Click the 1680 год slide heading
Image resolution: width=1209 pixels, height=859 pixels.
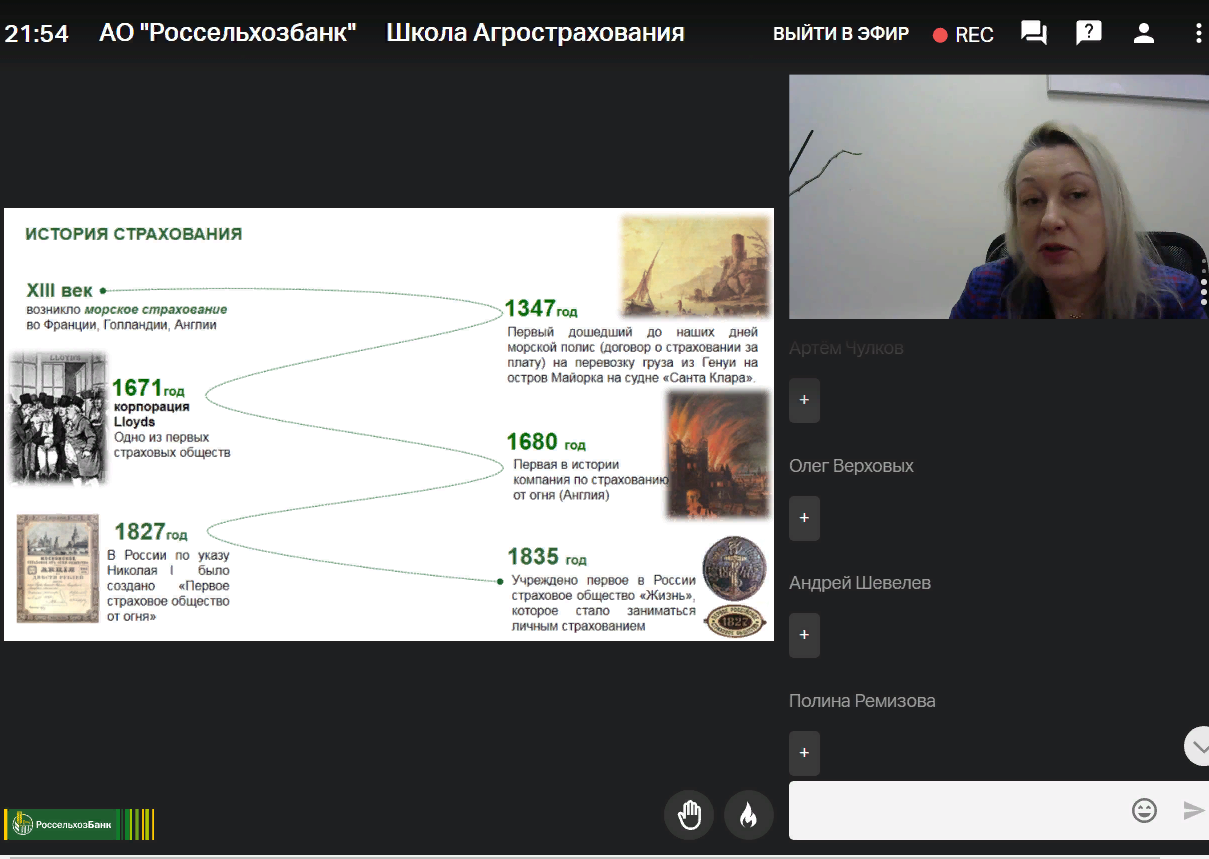[546, 442]
